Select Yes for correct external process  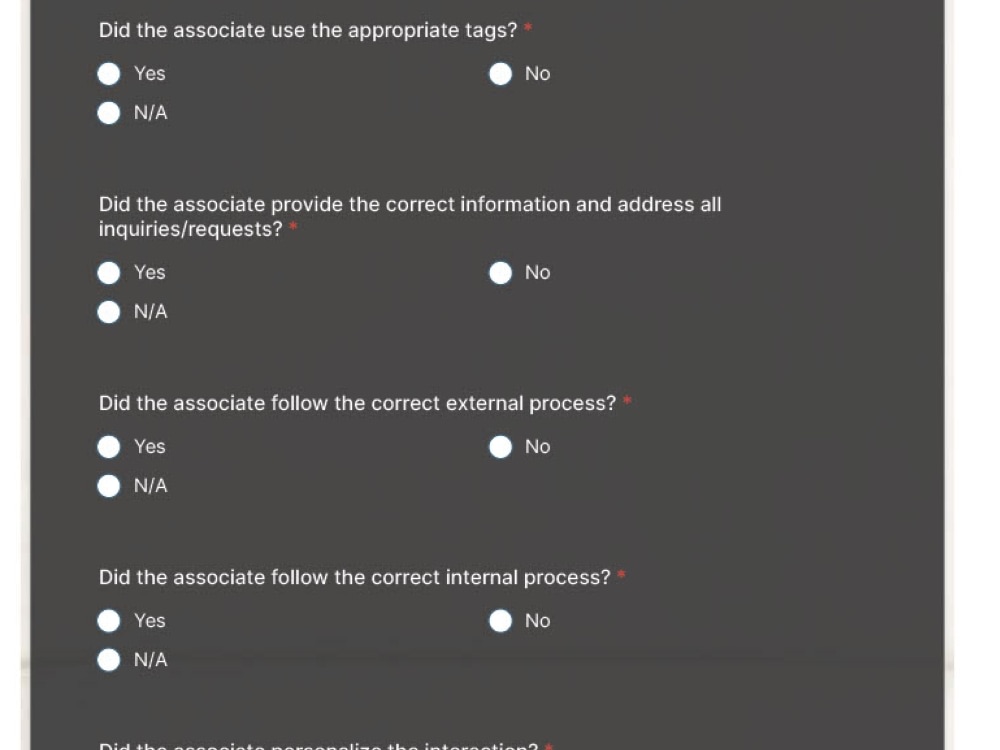(x=108, y=447)
